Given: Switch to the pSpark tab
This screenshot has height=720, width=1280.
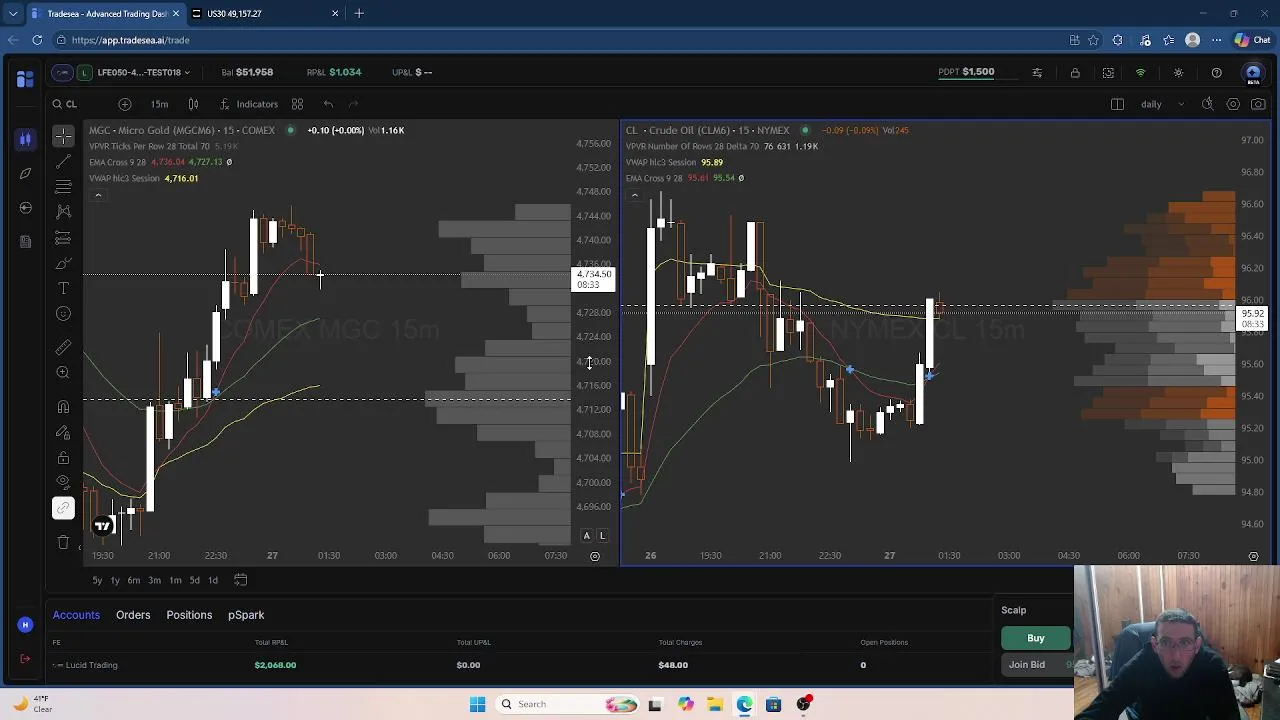Looking at the screenshot, I should click(246, 615).
